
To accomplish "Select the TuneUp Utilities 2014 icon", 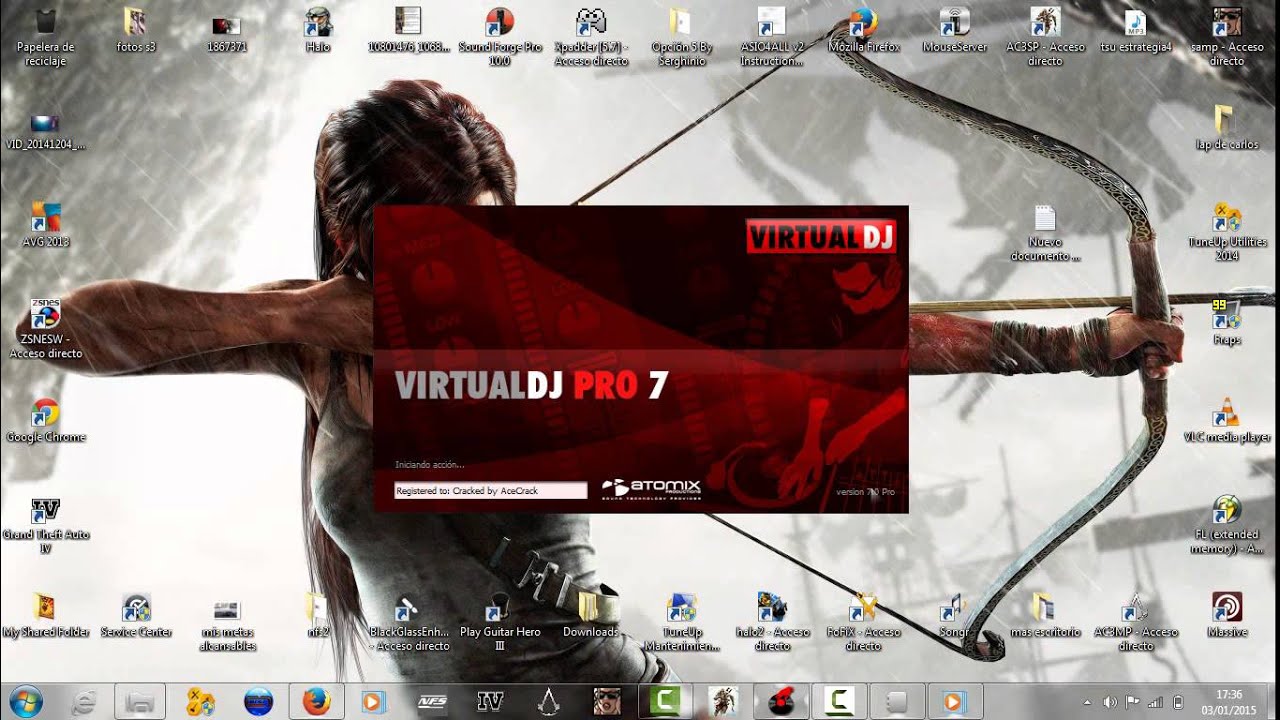I will (1227, 231).
